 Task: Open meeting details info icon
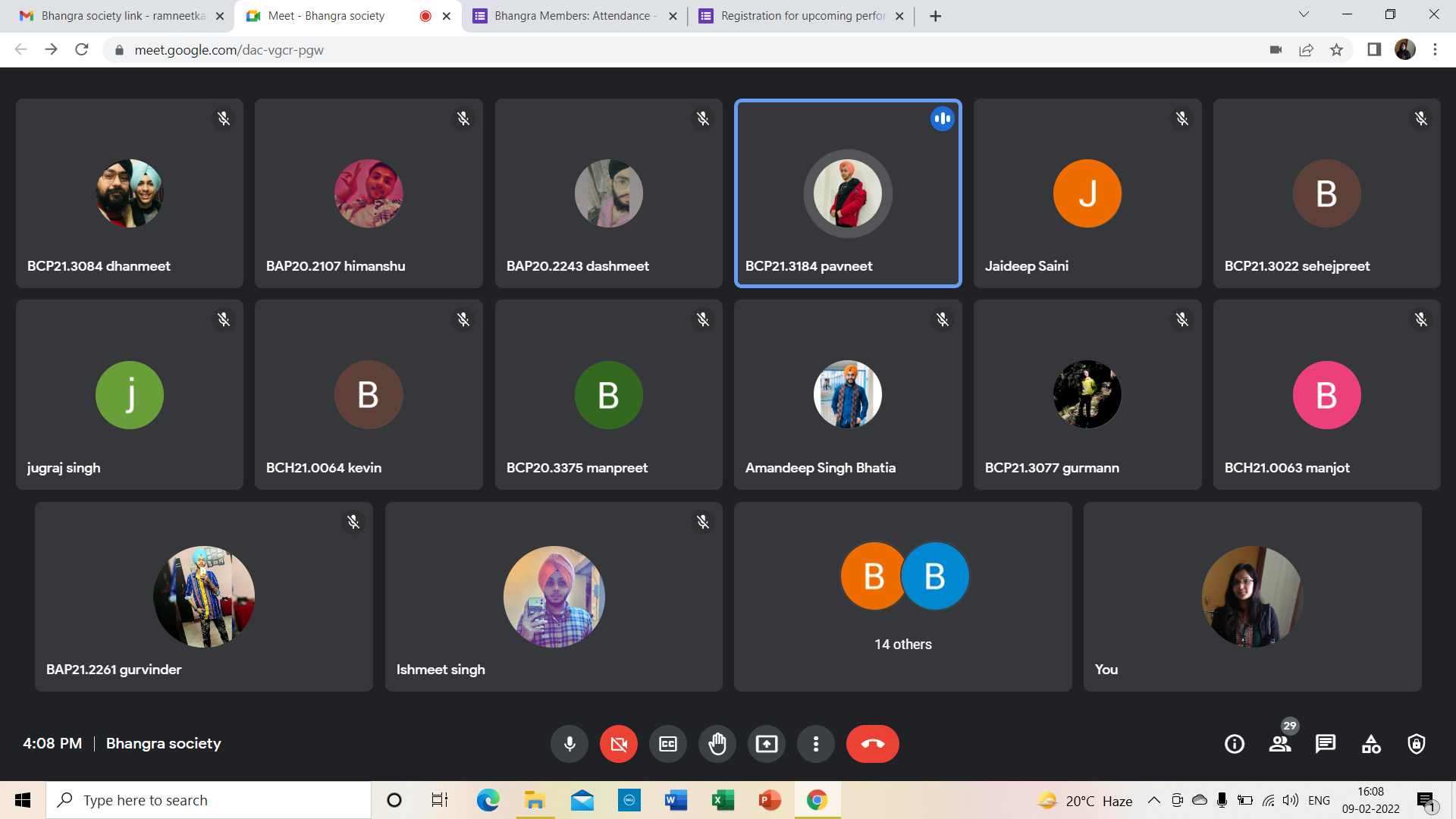coord(1234,744)
